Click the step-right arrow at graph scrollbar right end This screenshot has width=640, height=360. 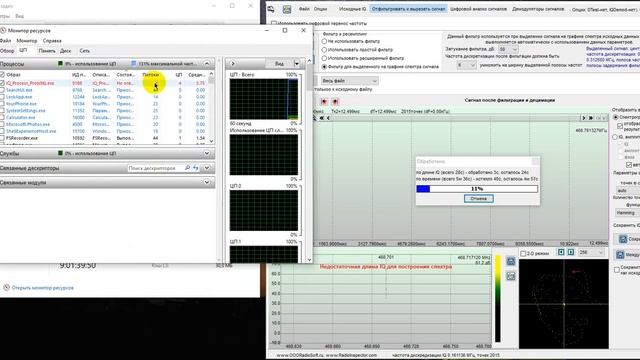583,118
